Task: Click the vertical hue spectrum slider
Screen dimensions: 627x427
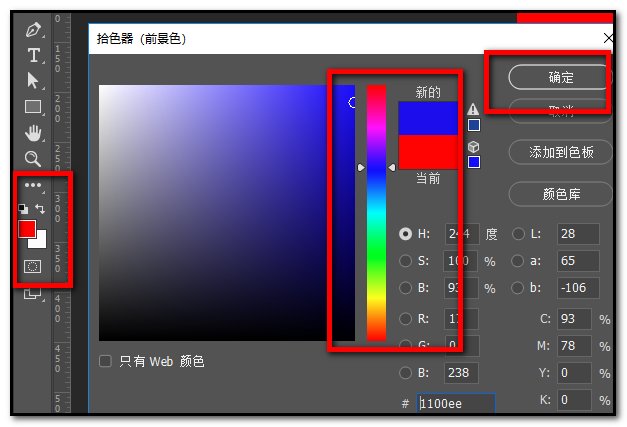Action: (376, 213)
